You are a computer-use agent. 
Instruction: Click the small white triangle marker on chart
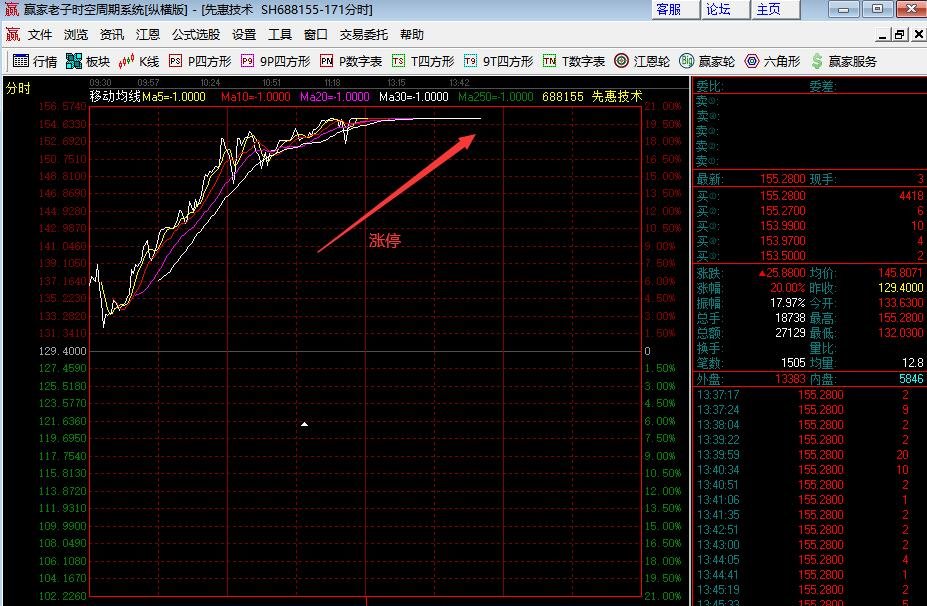click(x=304, y=424)
